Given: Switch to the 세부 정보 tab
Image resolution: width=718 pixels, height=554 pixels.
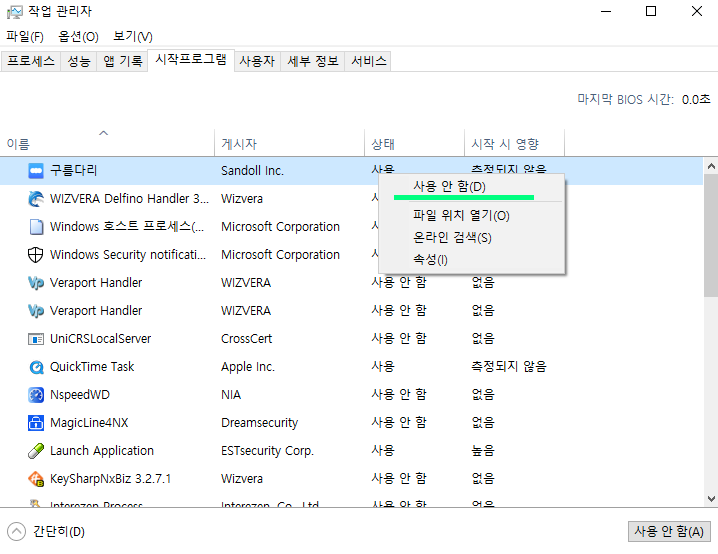Looking at the screenshot, I should click(313, 61).
